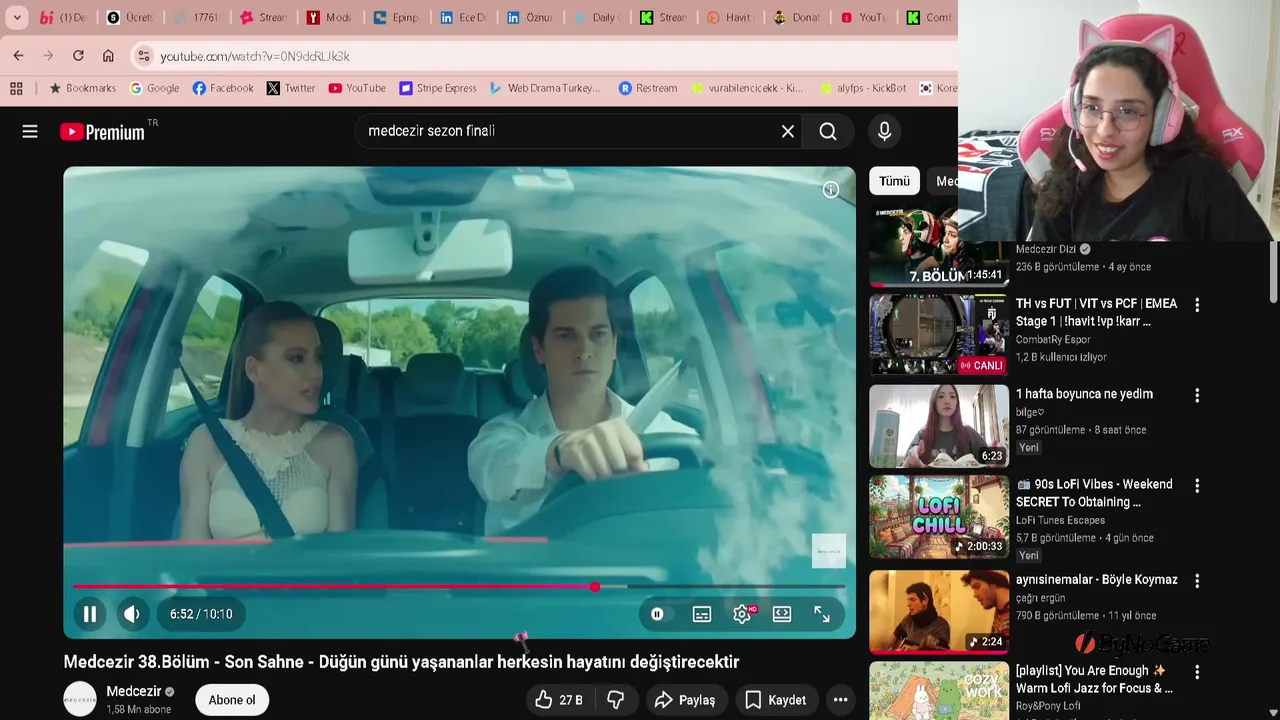Open the video info card icon
1280x720 pixels.
pyautogui.click(x=831, y=190)
